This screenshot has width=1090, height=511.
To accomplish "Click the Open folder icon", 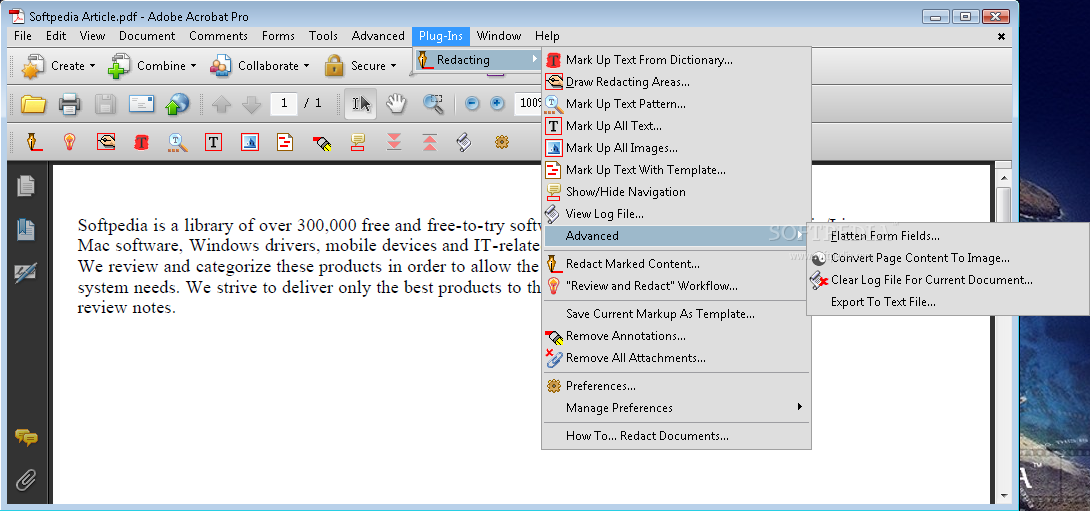I will 33,104.
